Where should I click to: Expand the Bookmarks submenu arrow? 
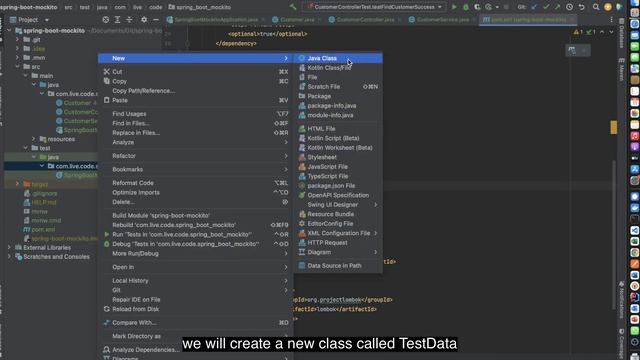286,169
